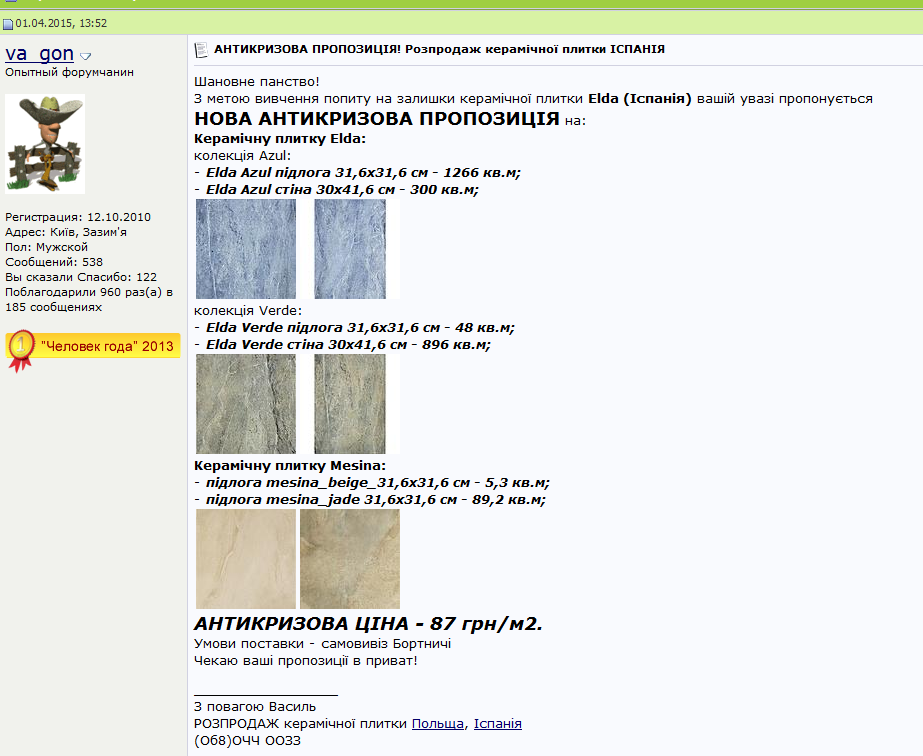
Task: Click the text "Адрес: Київ, Зазим'я"
Action: 66,232
